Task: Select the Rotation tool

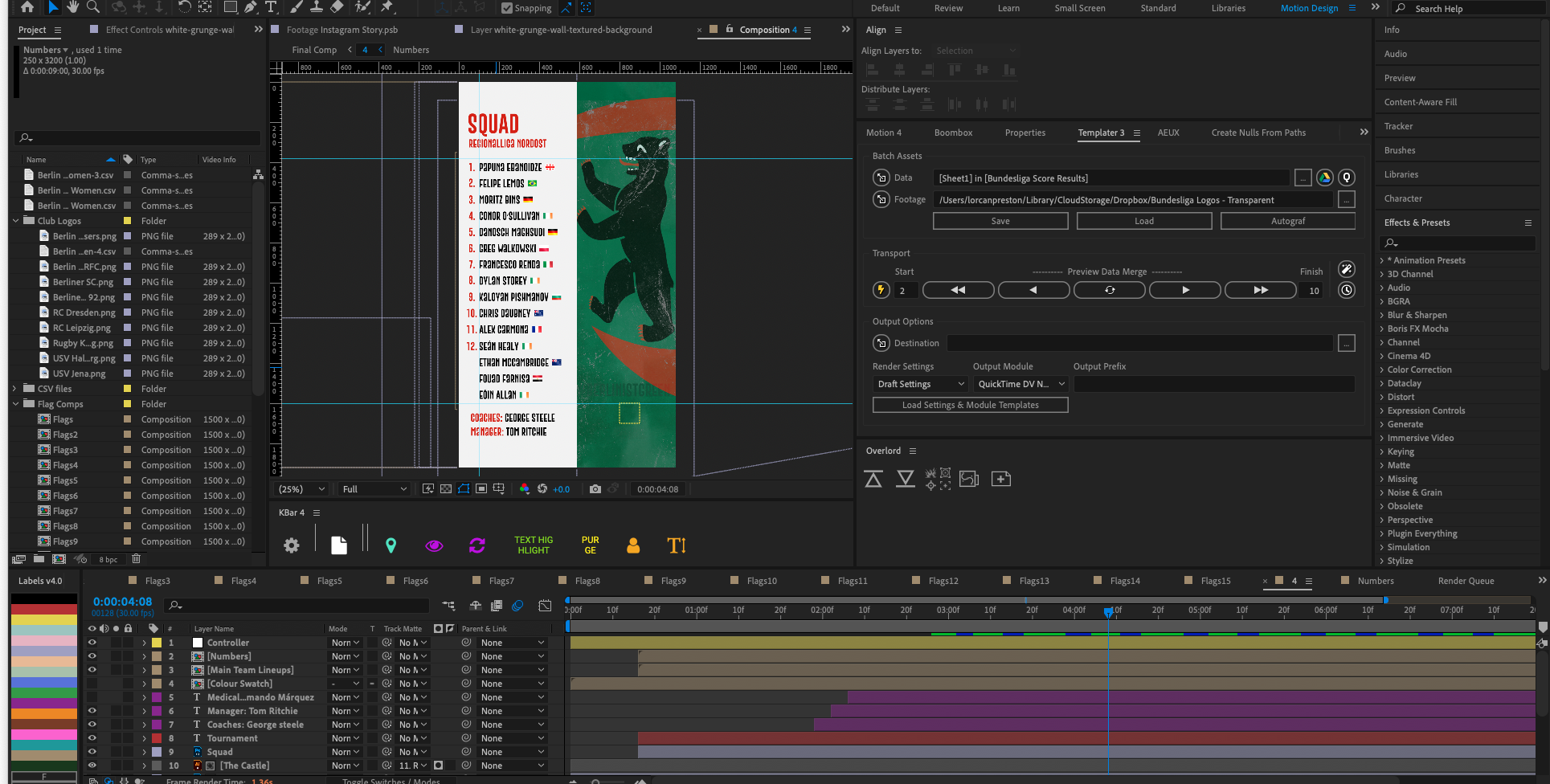Action: coord(184,7)
